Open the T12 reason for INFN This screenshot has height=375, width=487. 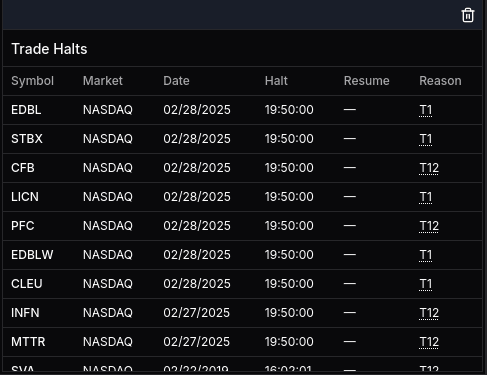tap(429, 313)
